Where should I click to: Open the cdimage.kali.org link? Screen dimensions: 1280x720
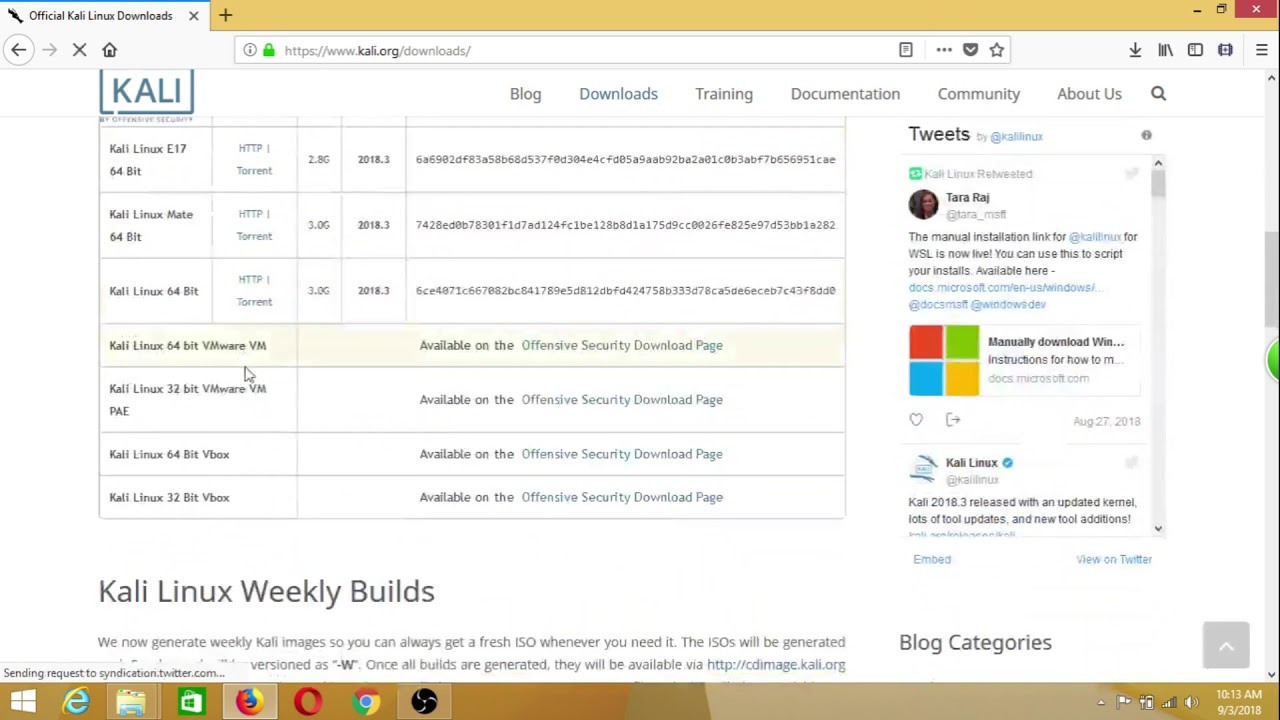coord(776,664)
